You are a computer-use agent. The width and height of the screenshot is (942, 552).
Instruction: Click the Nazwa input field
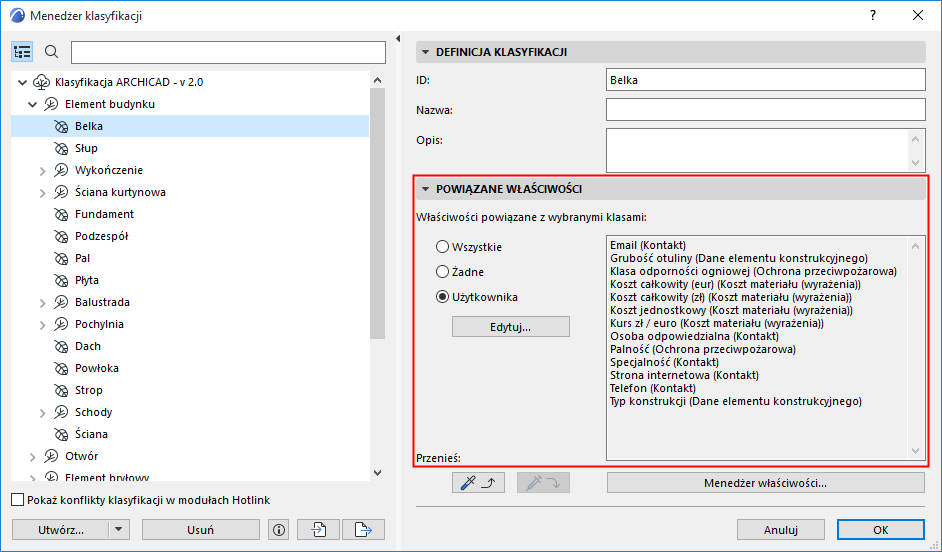tap(765, 110)
